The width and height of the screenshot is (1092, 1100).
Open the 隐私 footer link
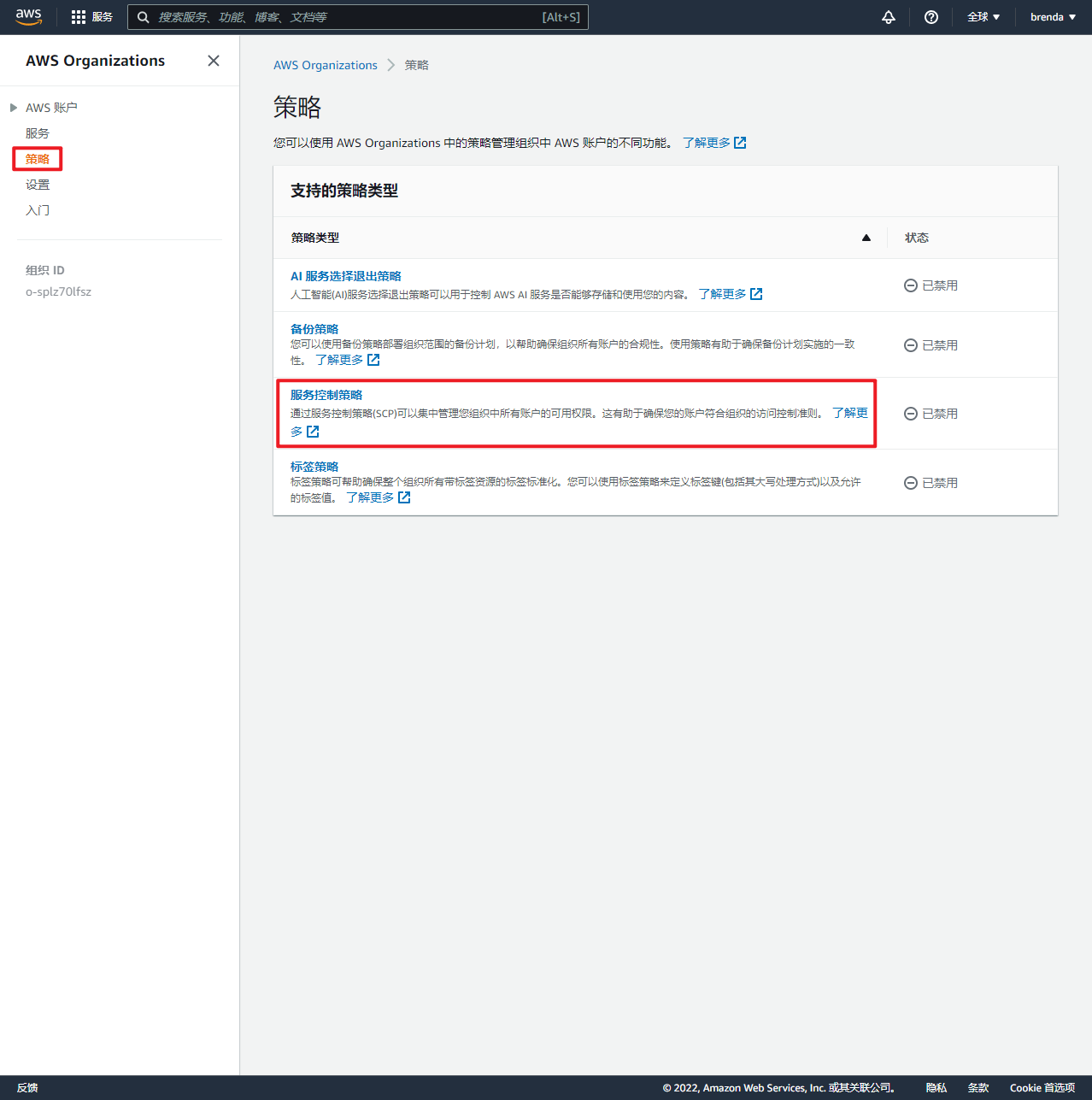(936, 1088)
